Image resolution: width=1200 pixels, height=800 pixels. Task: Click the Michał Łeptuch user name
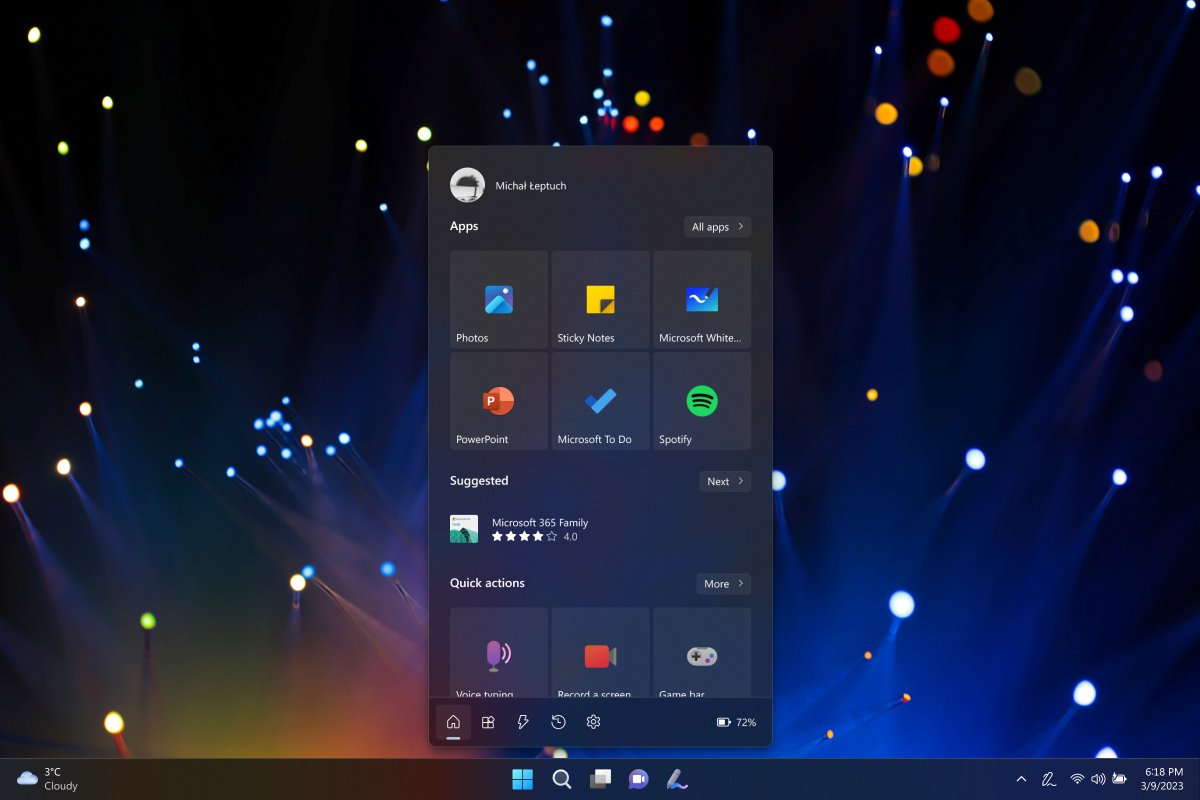pos(531,186)
